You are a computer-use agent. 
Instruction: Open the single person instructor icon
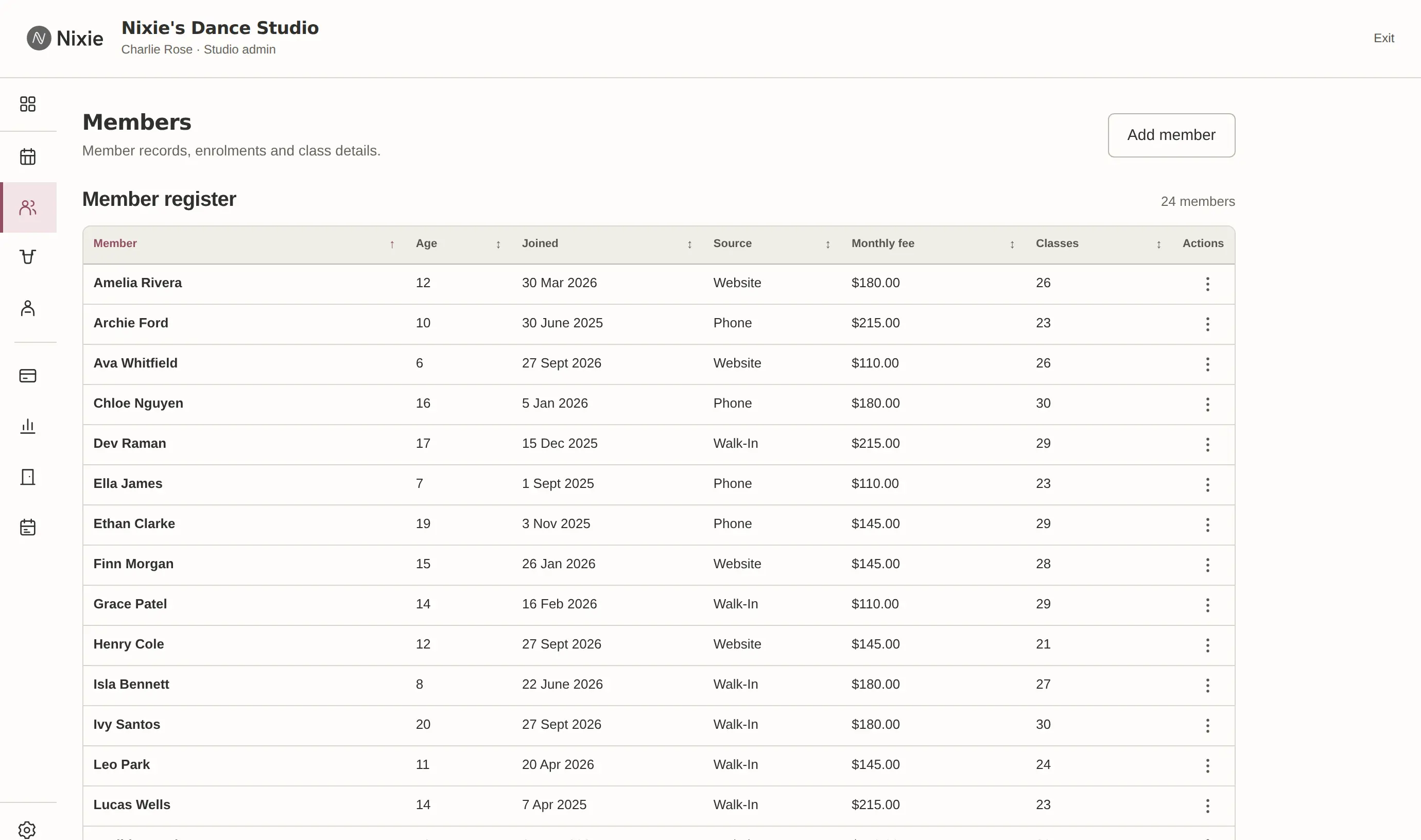[28, 308]
